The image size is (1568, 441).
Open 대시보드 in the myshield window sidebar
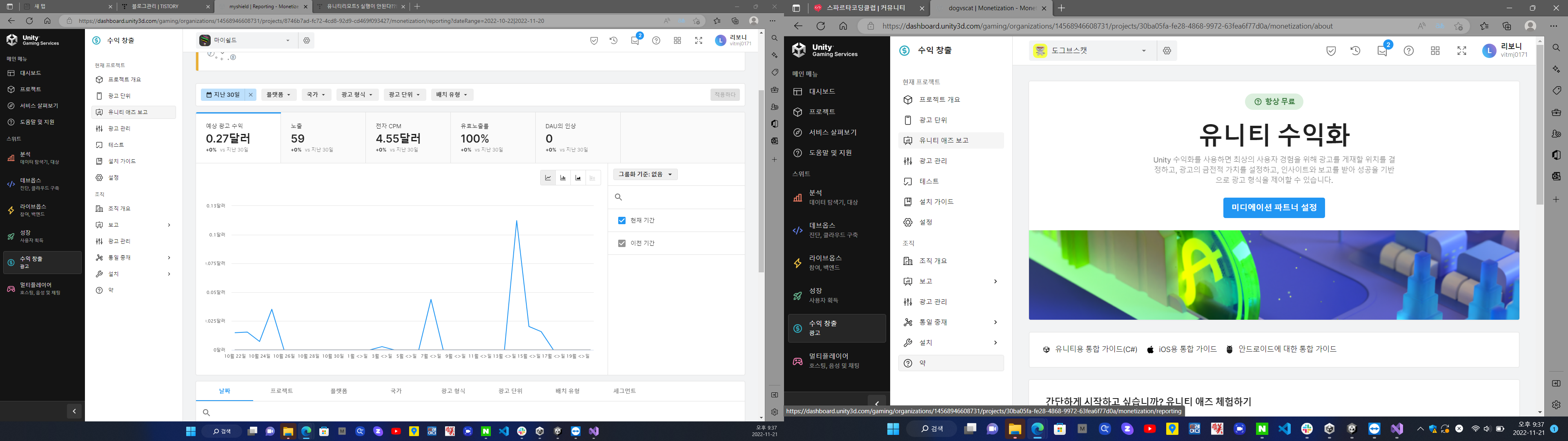click(42, 73)
